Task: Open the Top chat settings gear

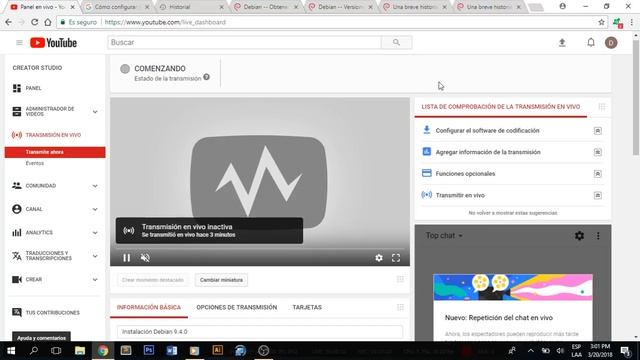Action: coord(579,236)
